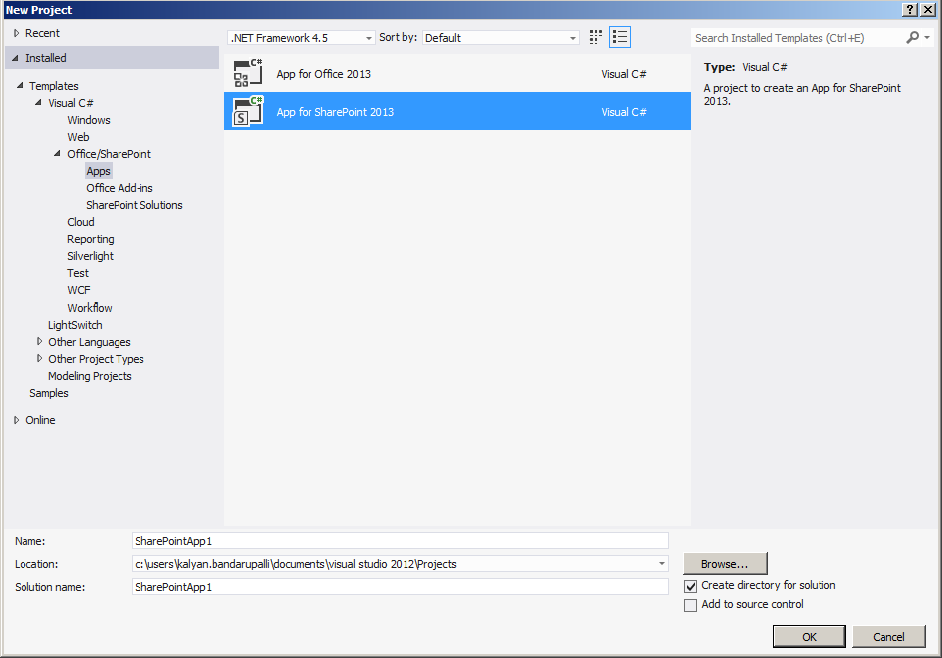Collapse the Installed section
The width and height of the screenshot is (942, 658).
(x=16, y=58)
